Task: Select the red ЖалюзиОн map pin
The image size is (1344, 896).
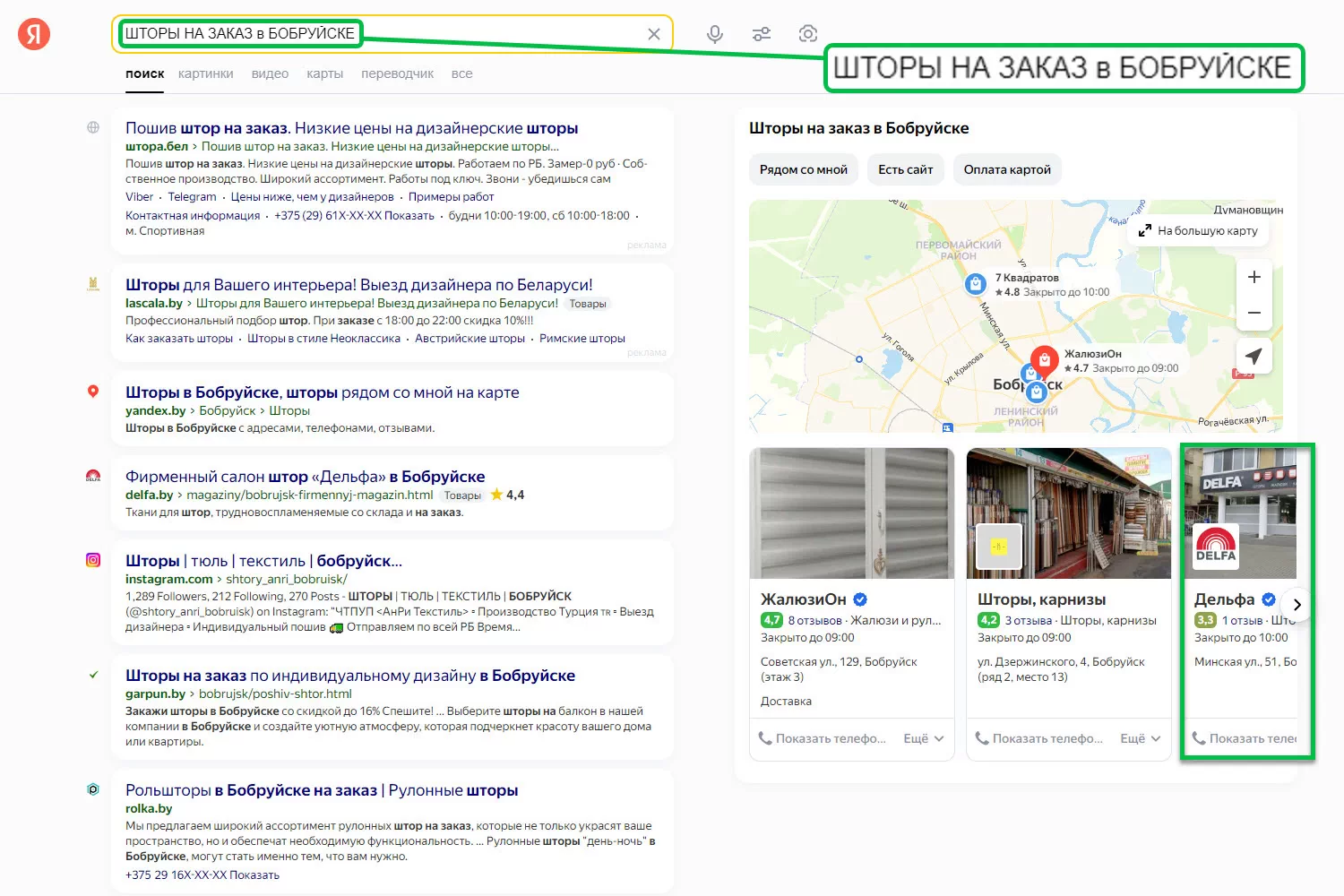Action: click(1044, 360)
